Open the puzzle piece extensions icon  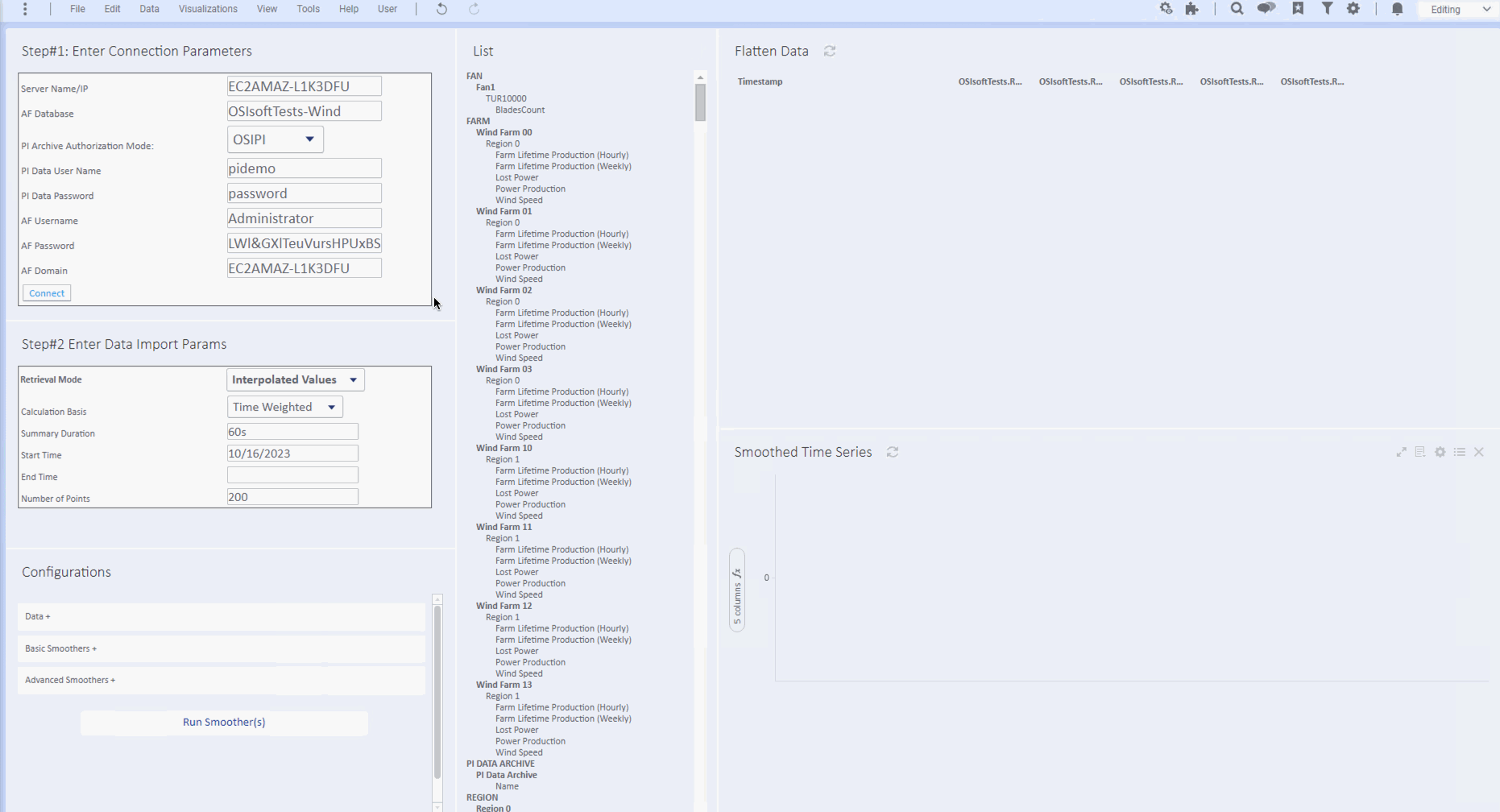coord(1192,9)
